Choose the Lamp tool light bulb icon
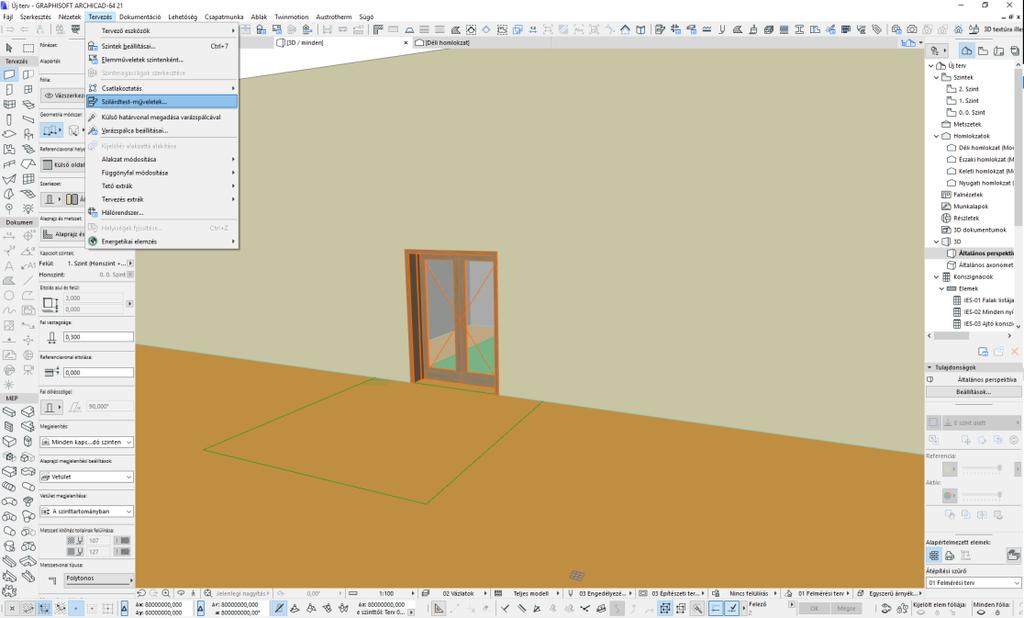Screen dimensions: 1024x618 coord(28,208)
